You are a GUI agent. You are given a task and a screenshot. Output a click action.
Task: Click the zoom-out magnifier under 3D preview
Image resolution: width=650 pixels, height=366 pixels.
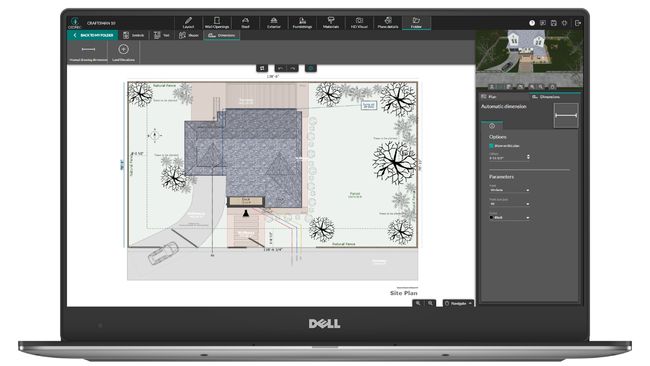(x=541, y=87)
